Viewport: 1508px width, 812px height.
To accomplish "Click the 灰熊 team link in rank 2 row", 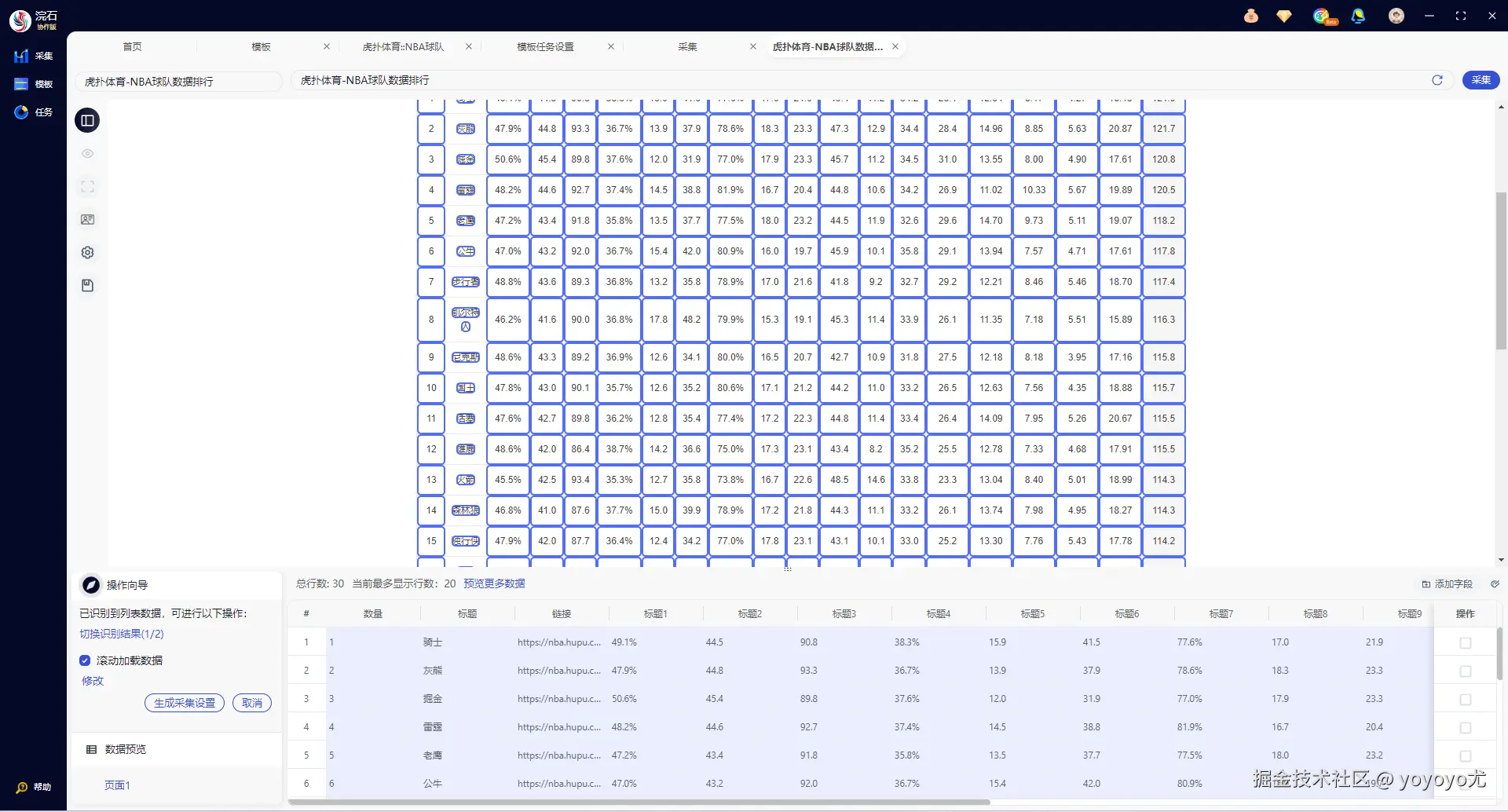I will [466, 129].
